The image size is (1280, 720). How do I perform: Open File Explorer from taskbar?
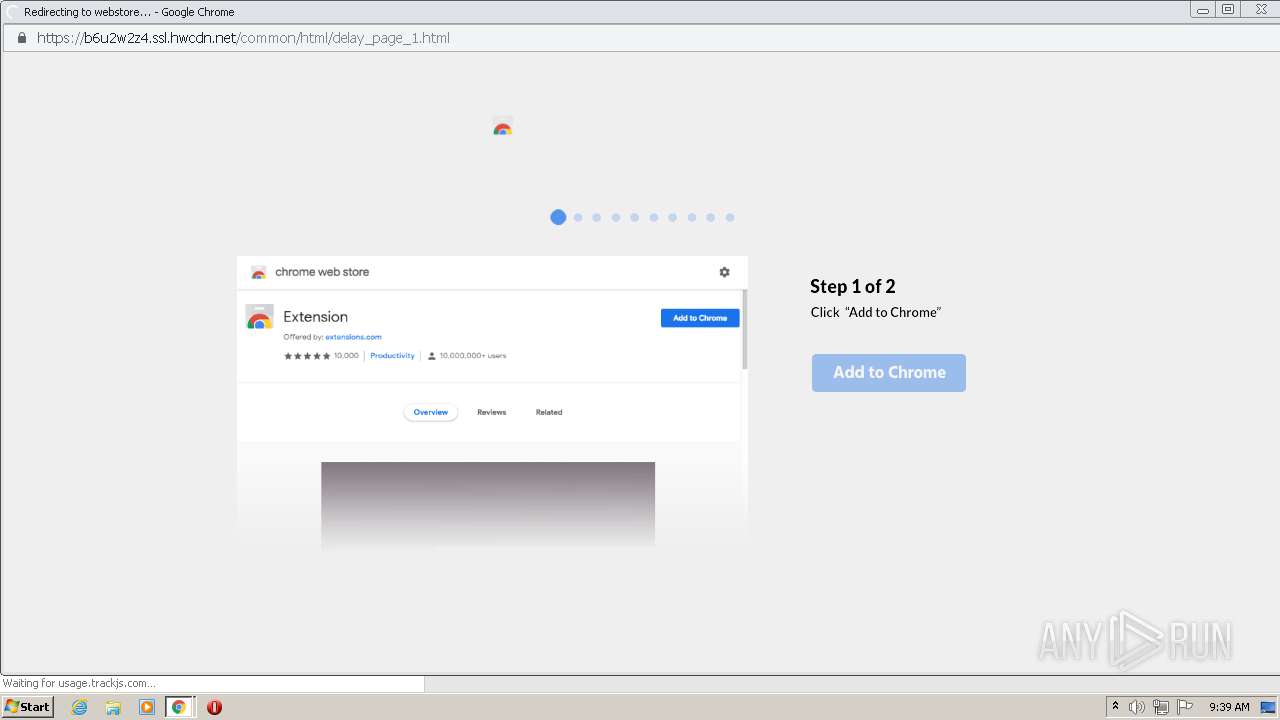click(113, 707)
